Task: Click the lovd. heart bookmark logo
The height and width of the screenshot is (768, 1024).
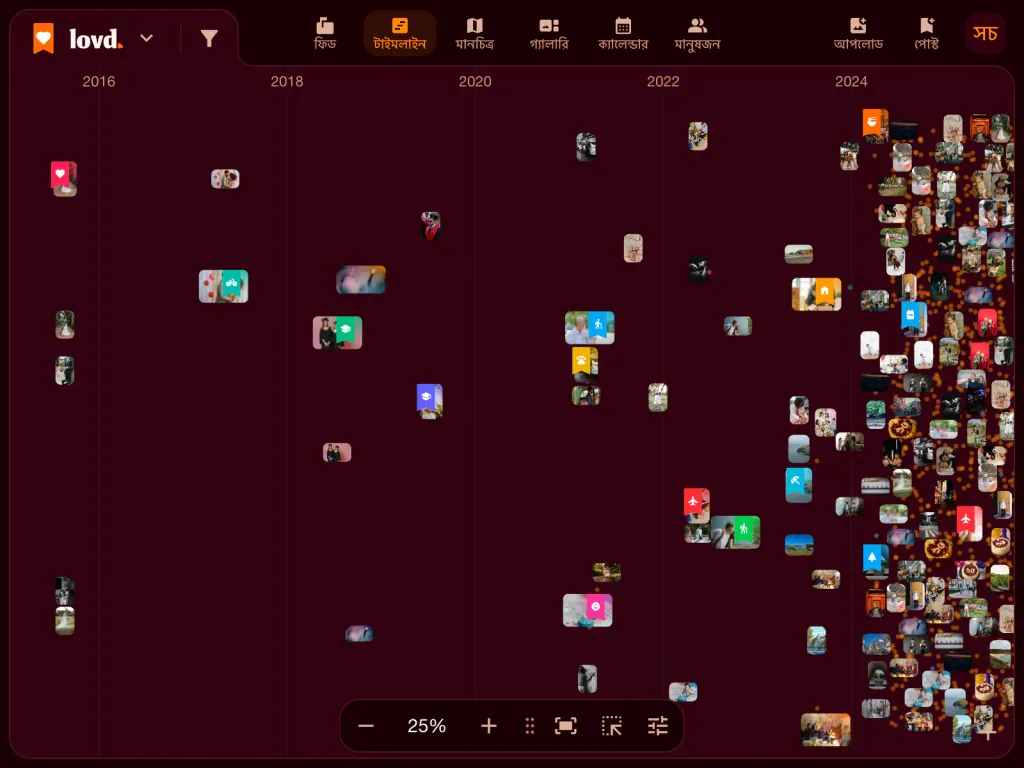Action: (x=44, y=39)
